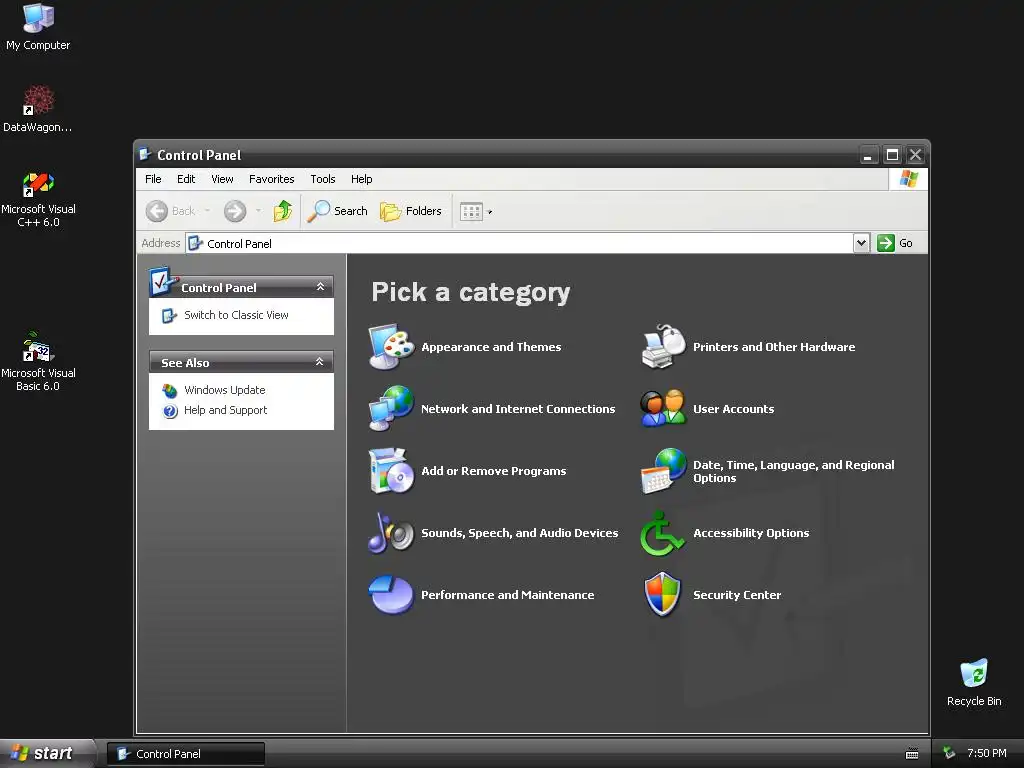
Task: Click inside the Control Panel address field
Action: click(519, 243)
